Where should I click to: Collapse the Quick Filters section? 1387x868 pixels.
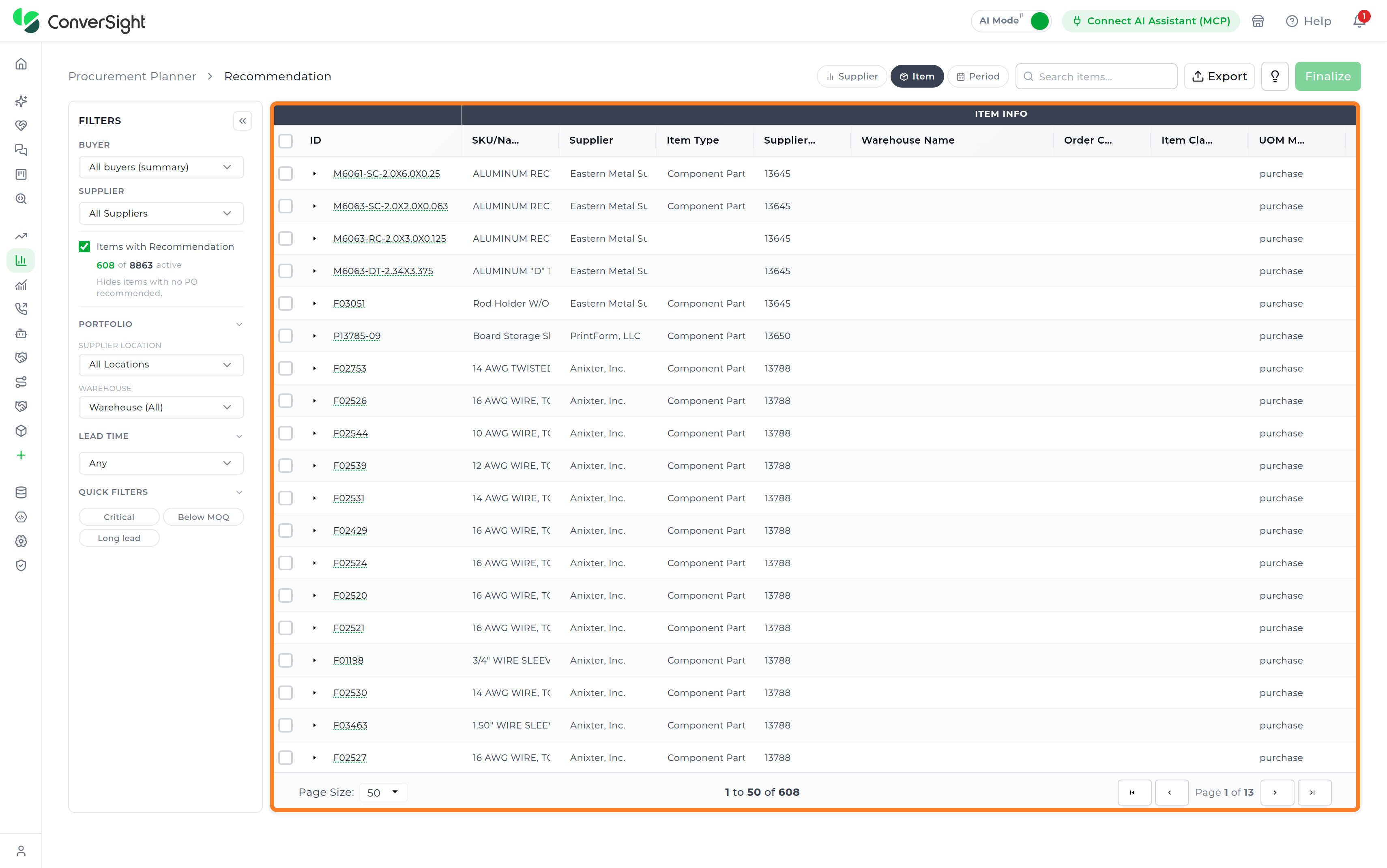point(239,492)
